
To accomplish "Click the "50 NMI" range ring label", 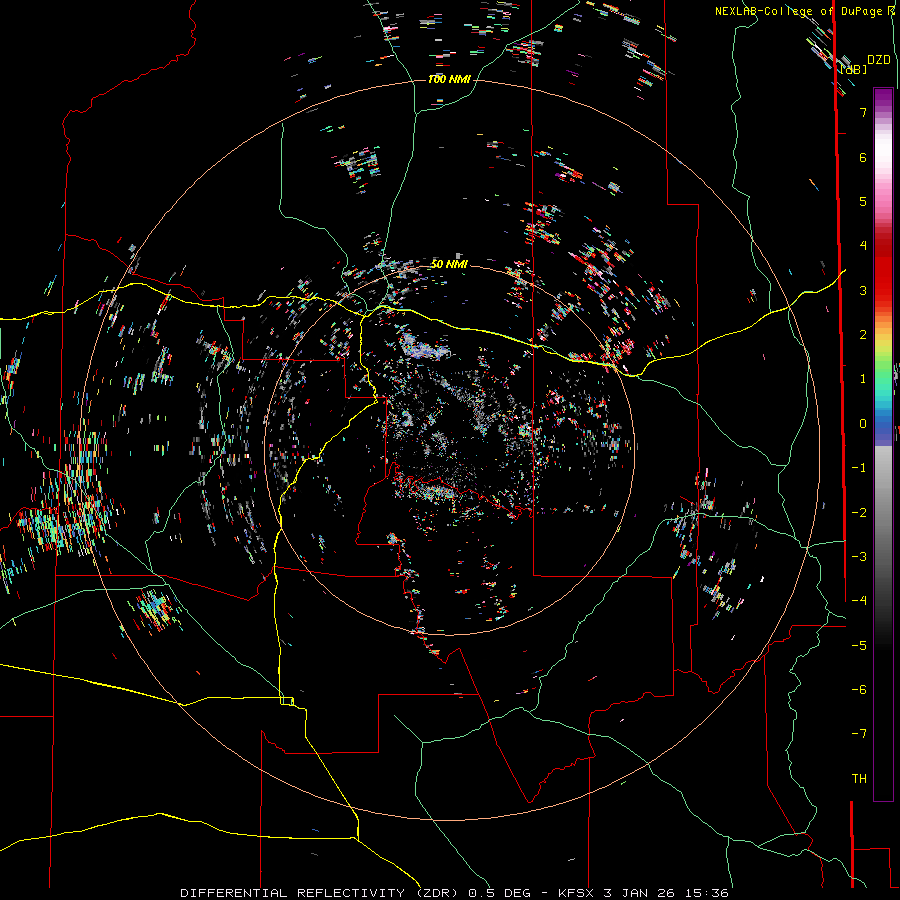I will (x=449, y=264).
